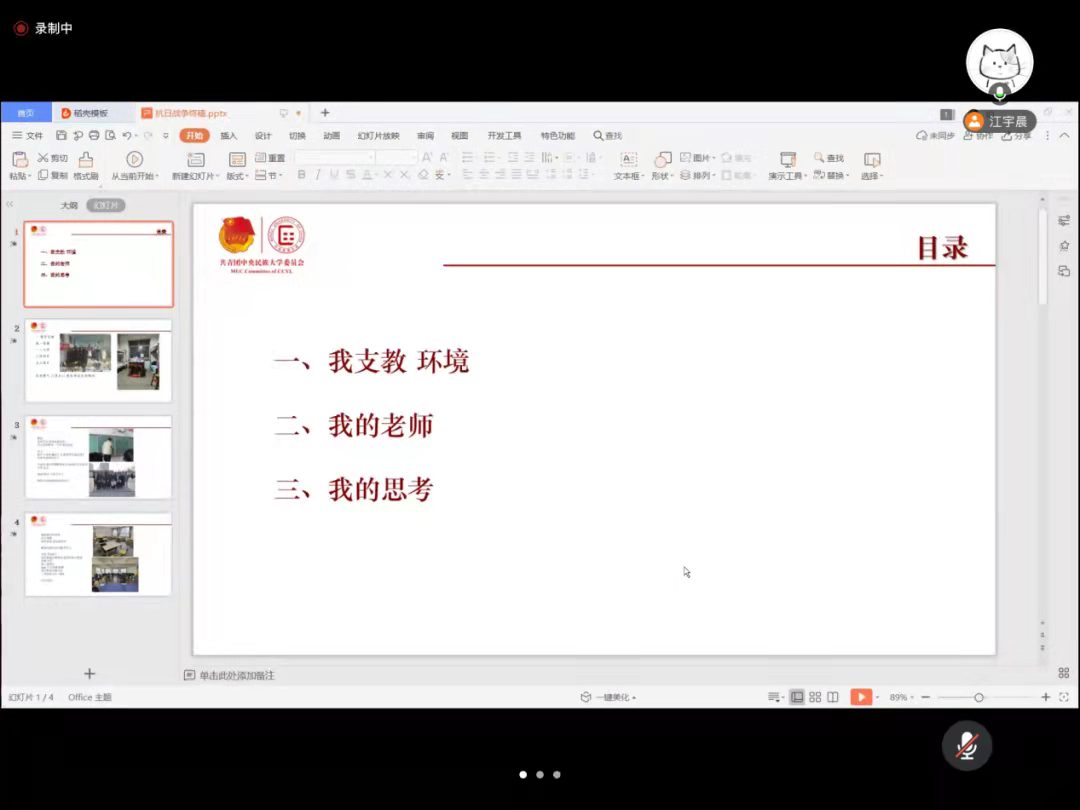Open the Insert (插入) ribbon tab
The width and height of the screenshot is (1080, 810).
tap(229, 136)
